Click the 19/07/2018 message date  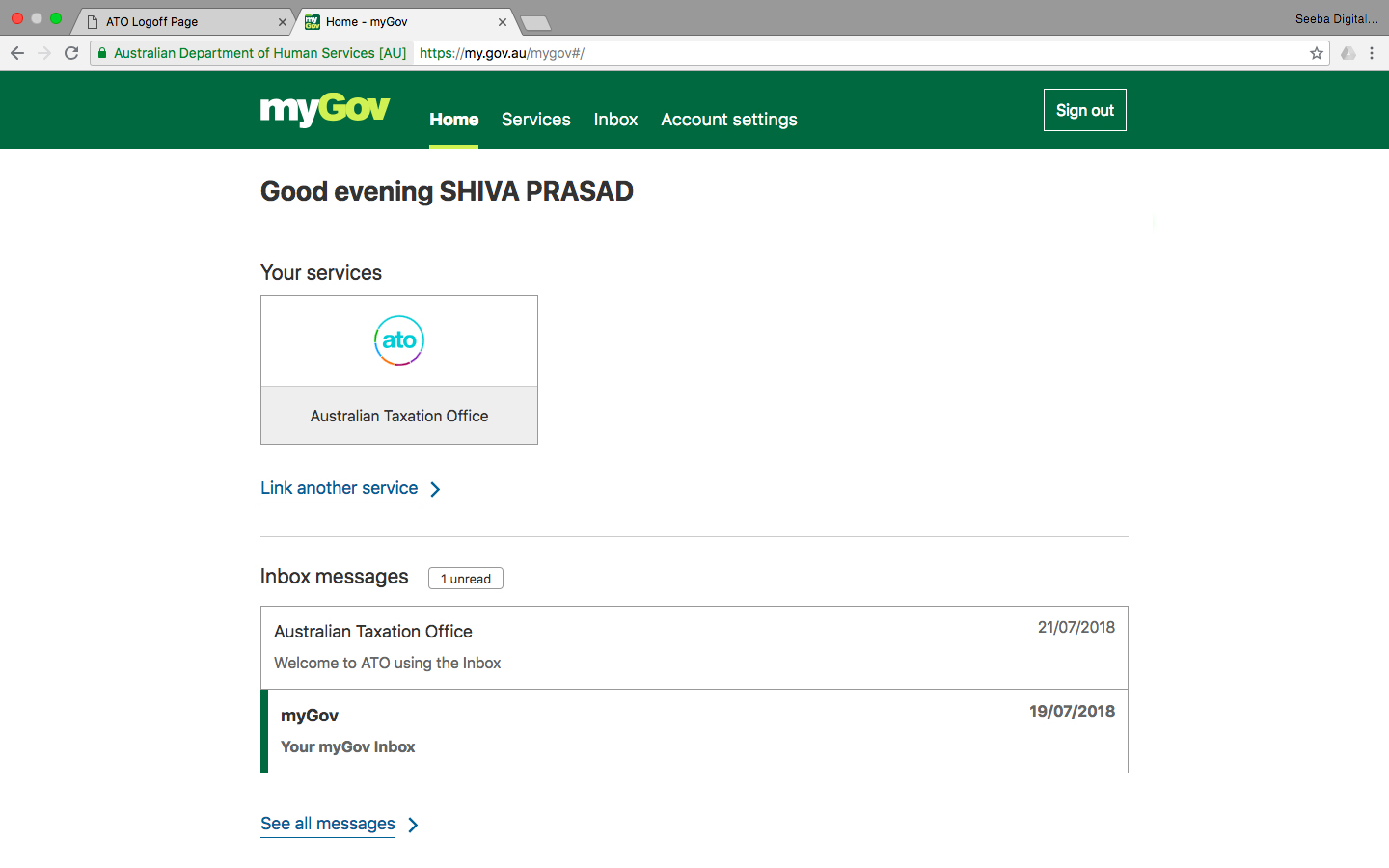[x=1073, y=711]
